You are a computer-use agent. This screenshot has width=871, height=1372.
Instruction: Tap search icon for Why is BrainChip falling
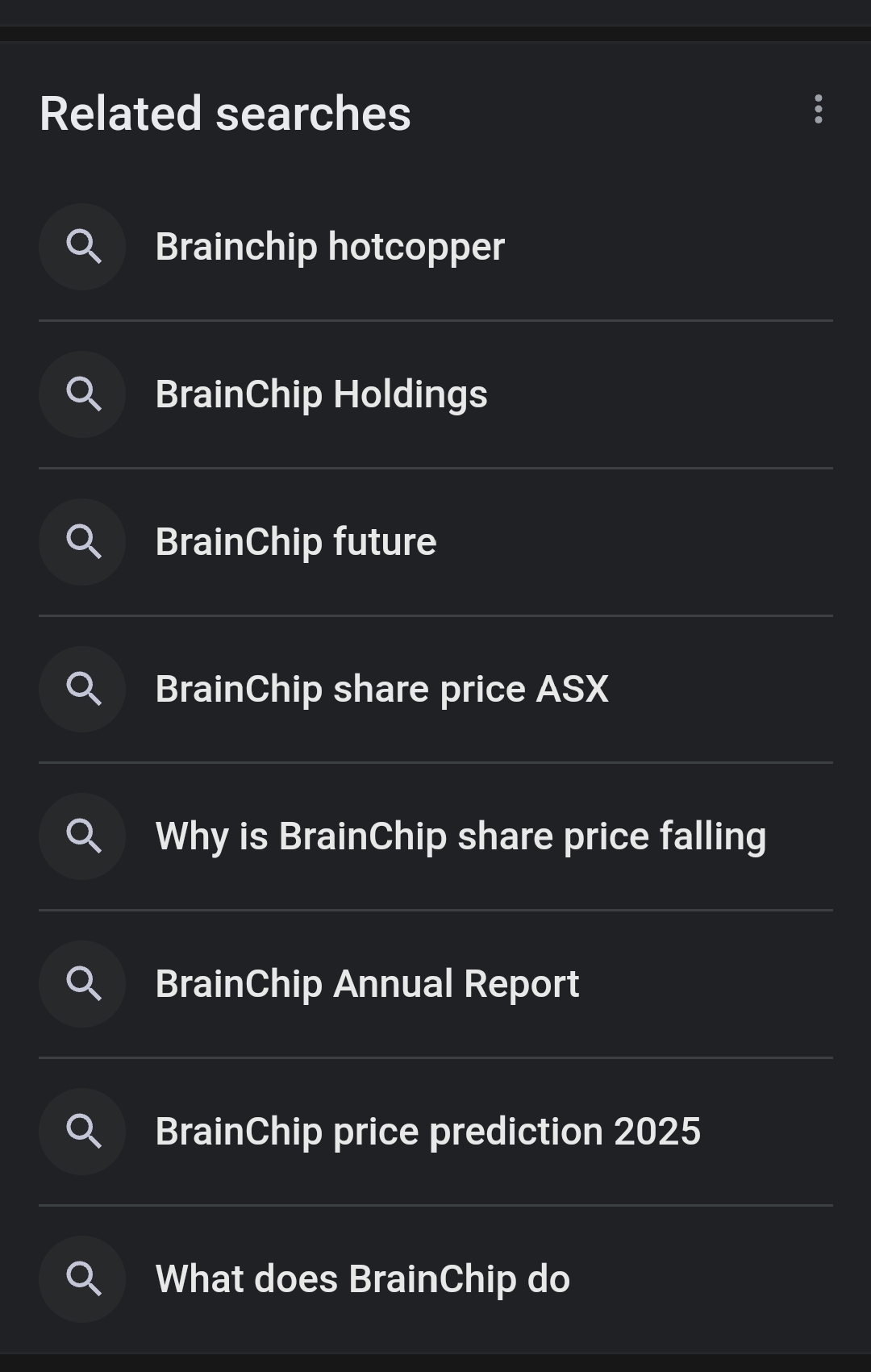pyautogui.click(x=83, y=836)
